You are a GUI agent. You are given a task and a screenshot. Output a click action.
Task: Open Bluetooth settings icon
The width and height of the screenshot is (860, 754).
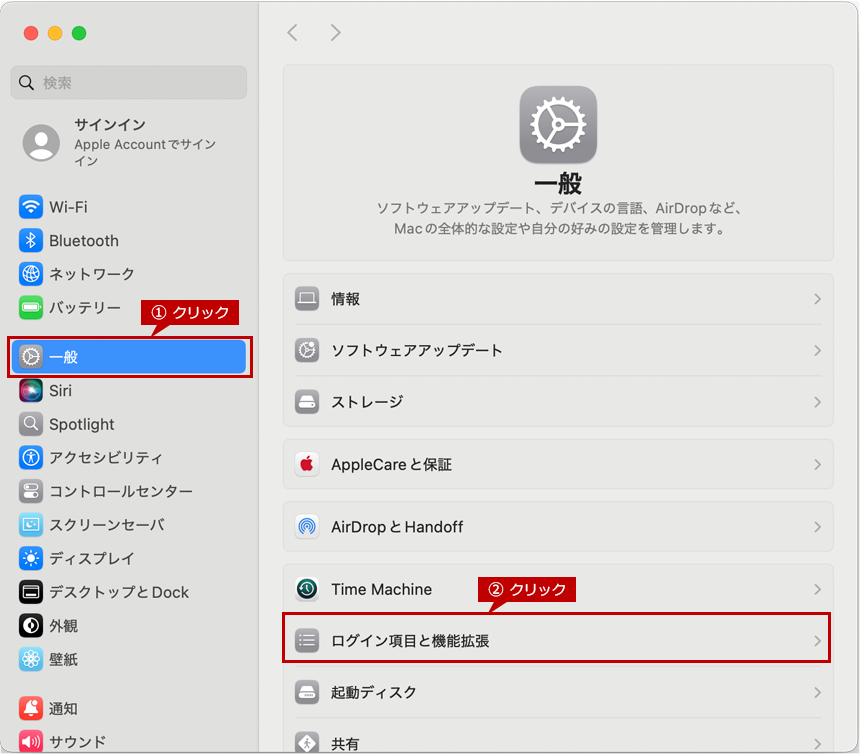tap(31, 241)
